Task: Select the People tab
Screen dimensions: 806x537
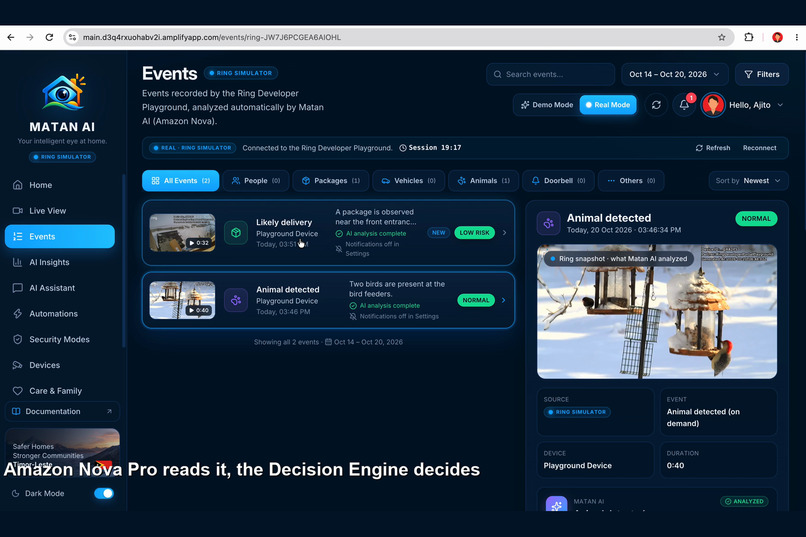Action: (256, 181)
